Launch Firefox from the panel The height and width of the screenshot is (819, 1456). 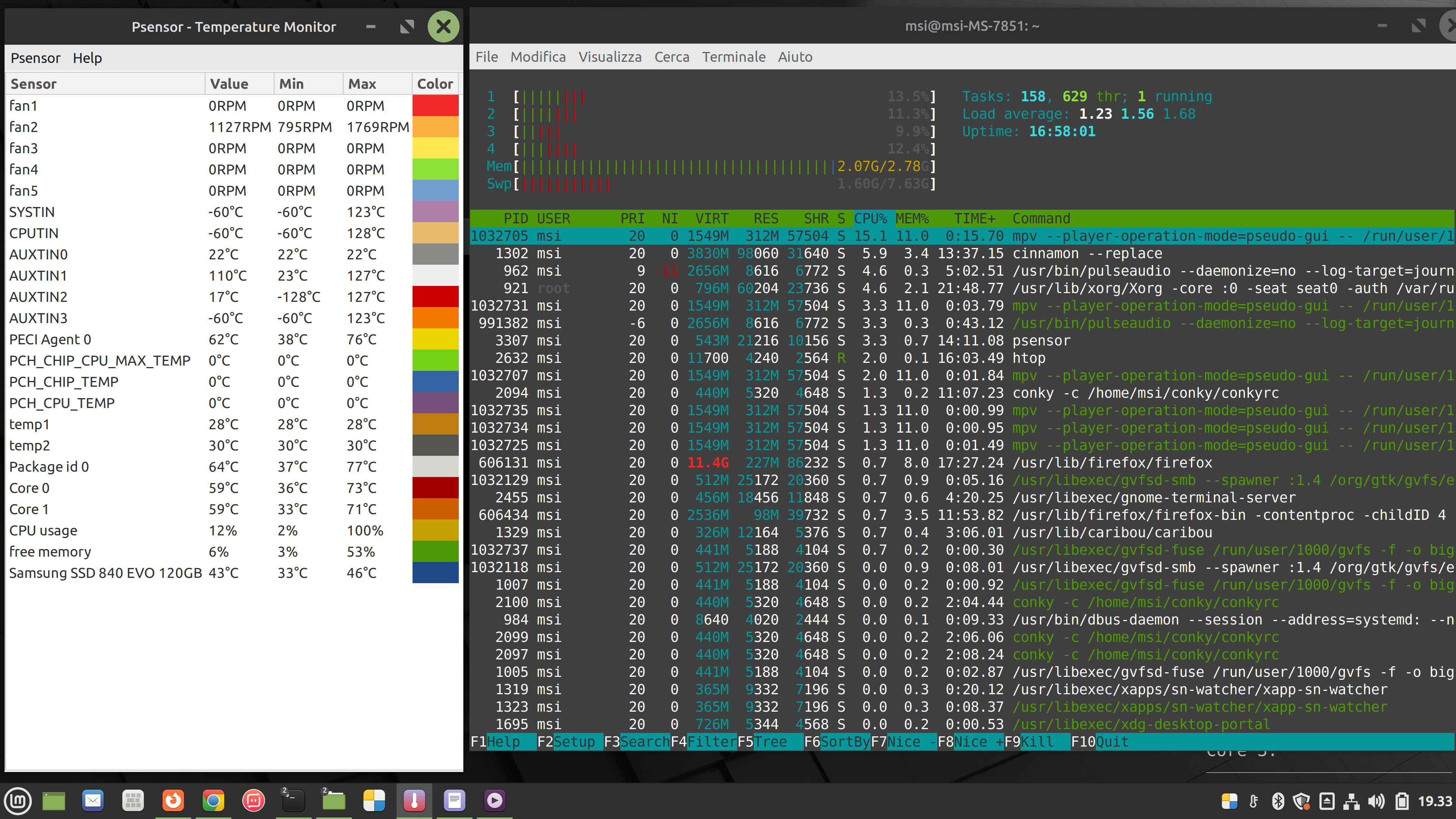pyautogui.click(x=173, y=800)
